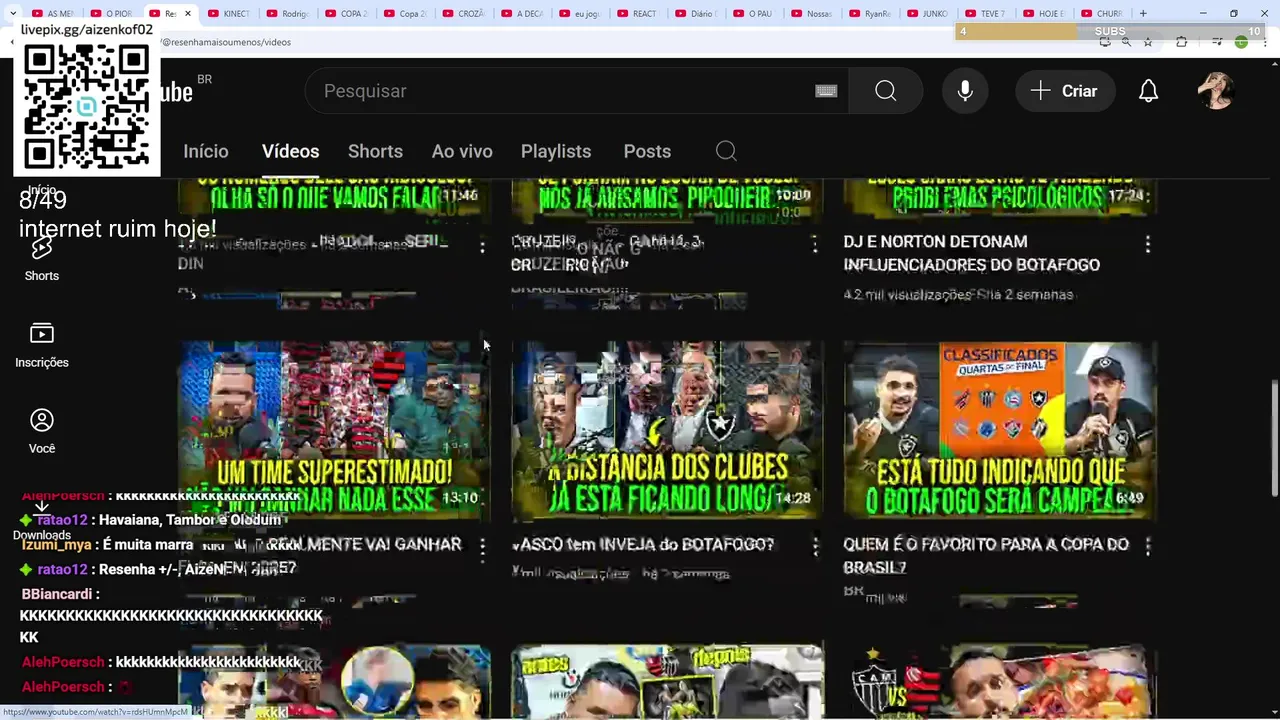Play the A DISTÂNCIA DOS CLUBES thumbnail
The height and width of the screenshot is (720, 1280).
667,430
